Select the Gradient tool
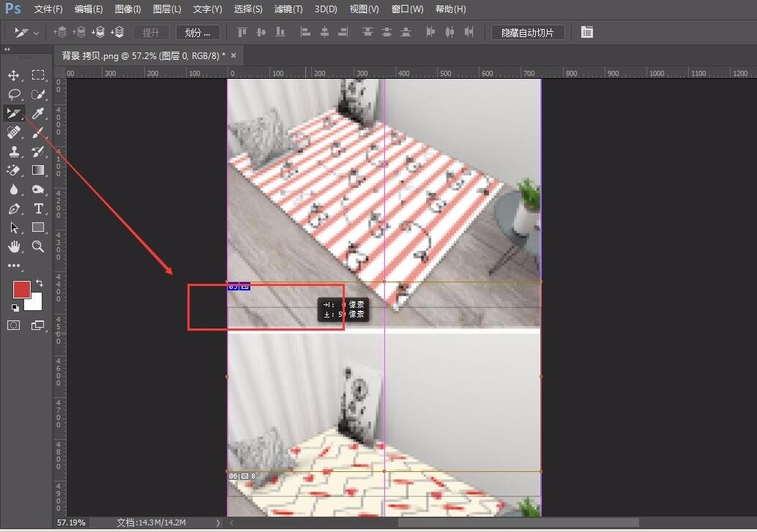Image resolution: width=757 pixels, height=532 pixels. pos(38,170)
